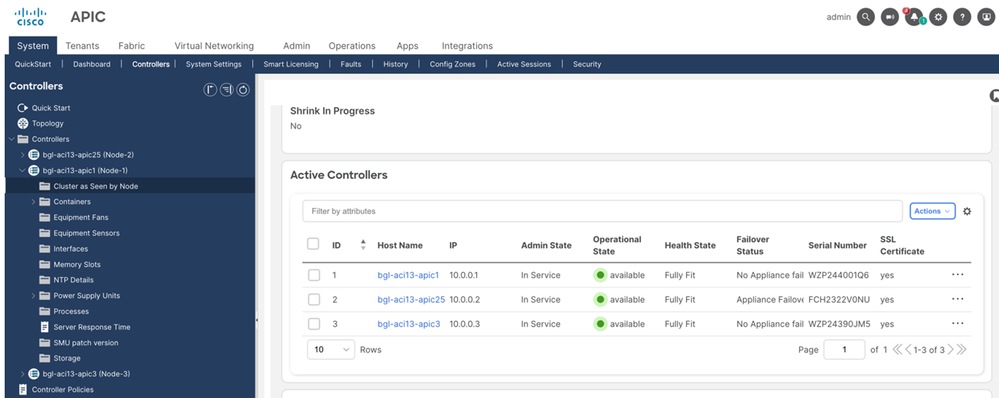The width and height of the screenshot is (999, 398).
Task: Open table column settings gear
Action: (x=967, y=211)
